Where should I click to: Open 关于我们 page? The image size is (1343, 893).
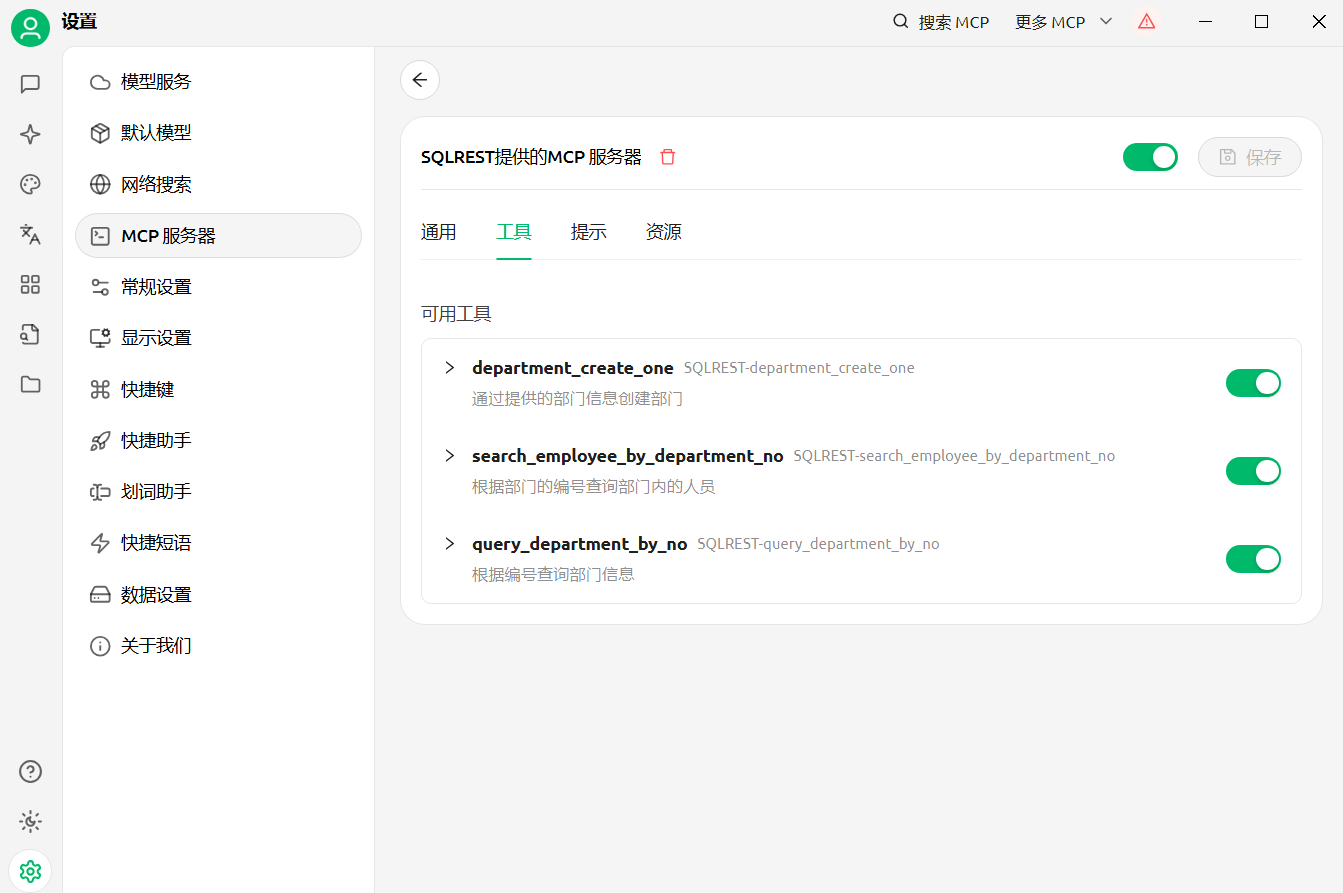218,646
